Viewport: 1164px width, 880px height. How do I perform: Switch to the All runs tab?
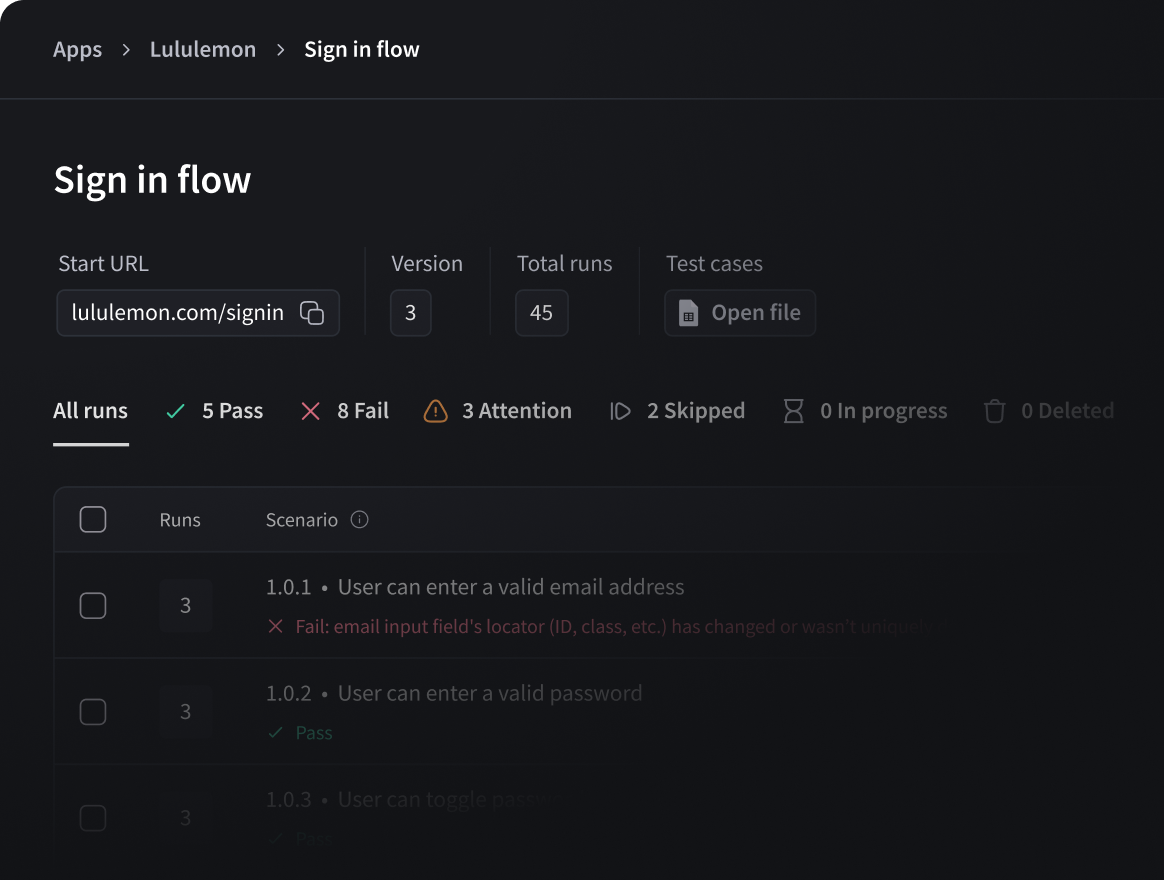(90, 410)
